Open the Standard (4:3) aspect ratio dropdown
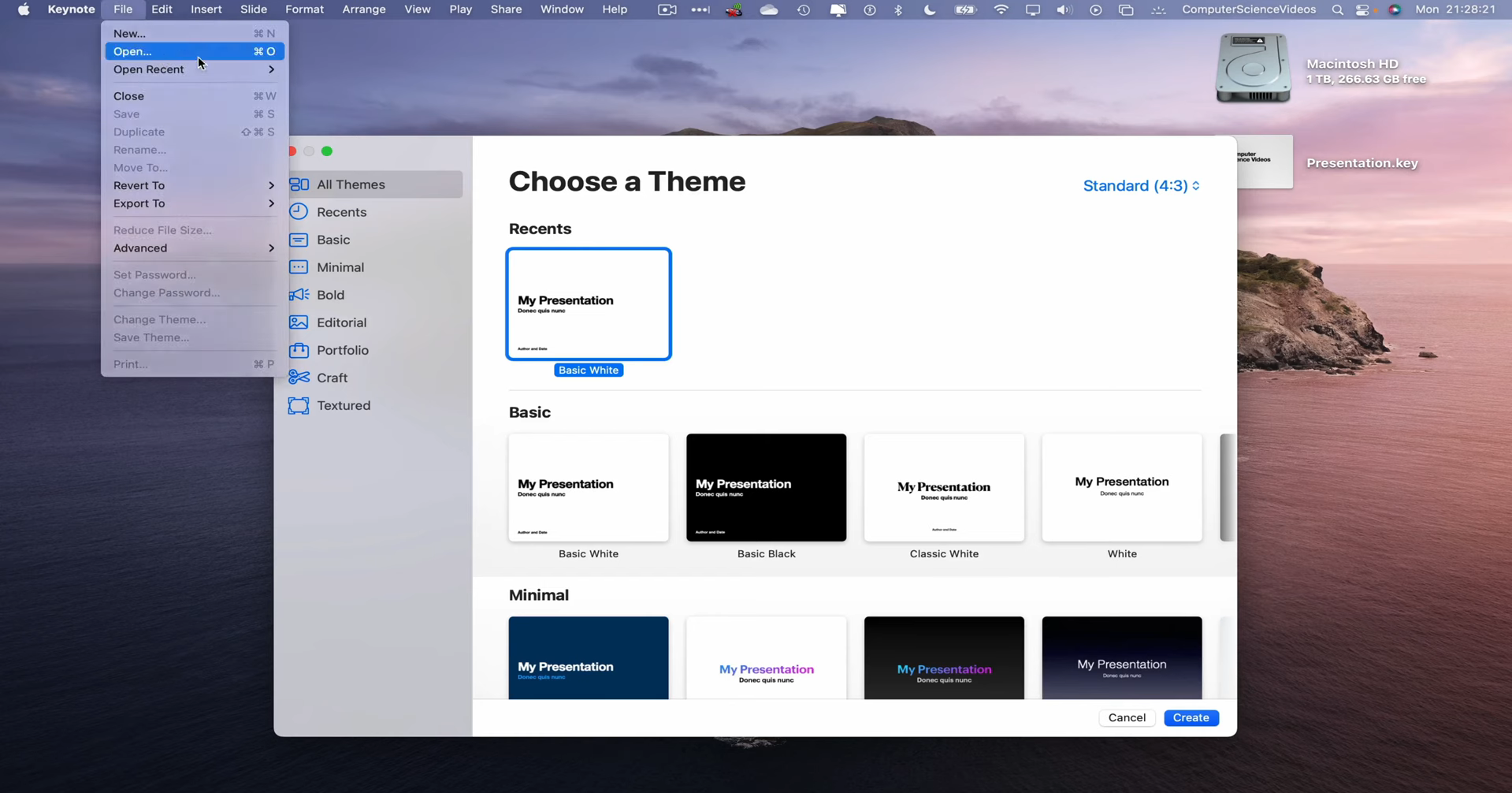 pyautogui.click(x=1141, y=186)
